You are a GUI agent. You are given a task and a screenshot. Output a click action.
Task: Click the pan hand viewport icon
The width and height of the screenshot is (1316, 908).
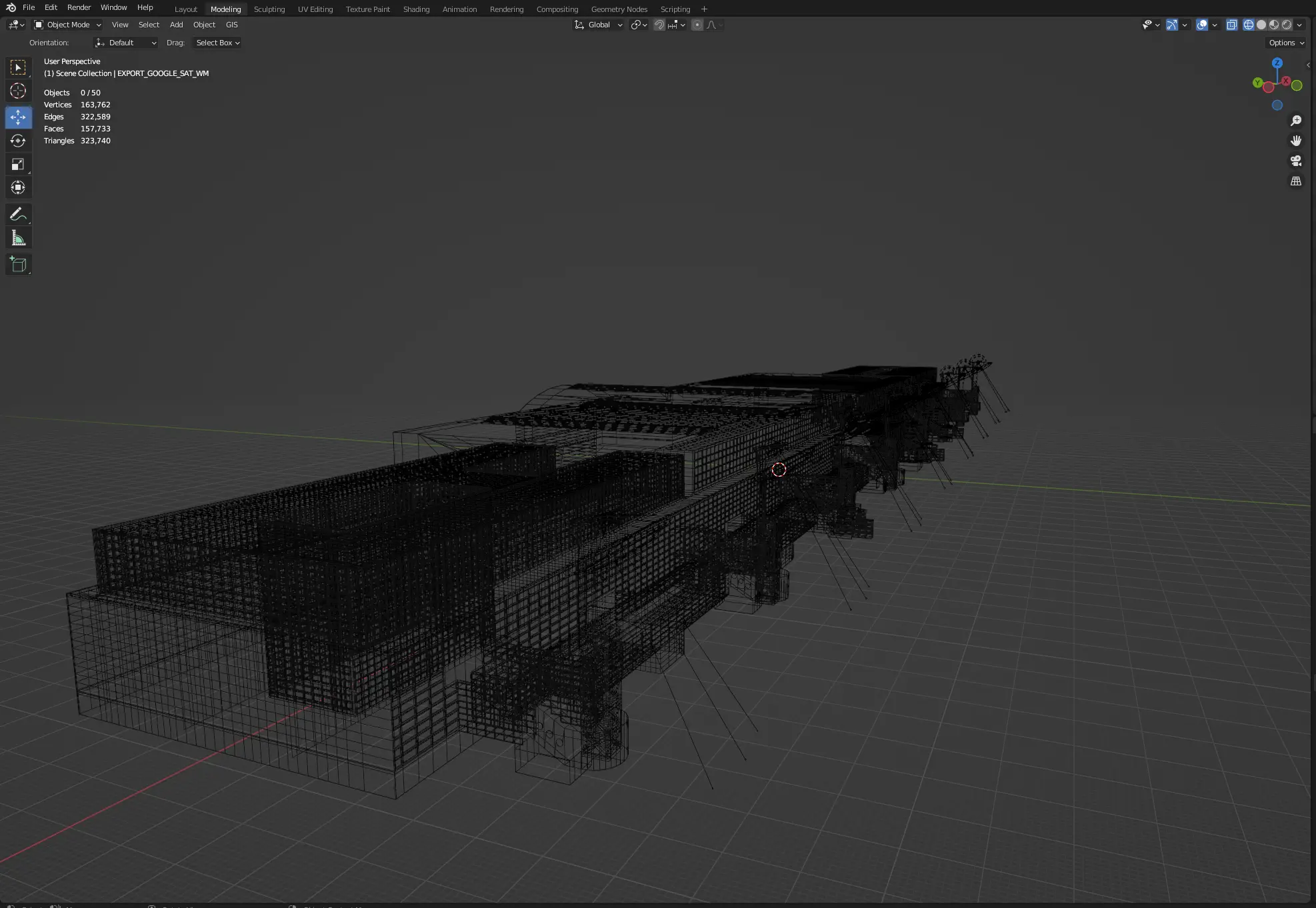coord(1296,141)
